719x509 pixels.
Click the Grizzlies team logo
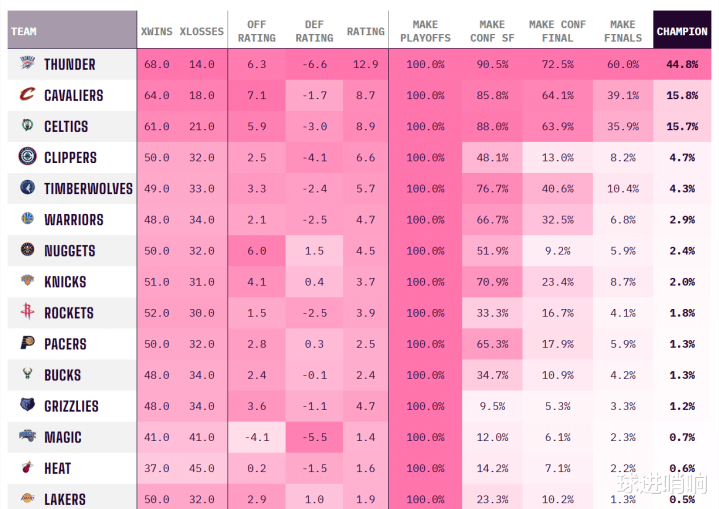pos(28,404)
